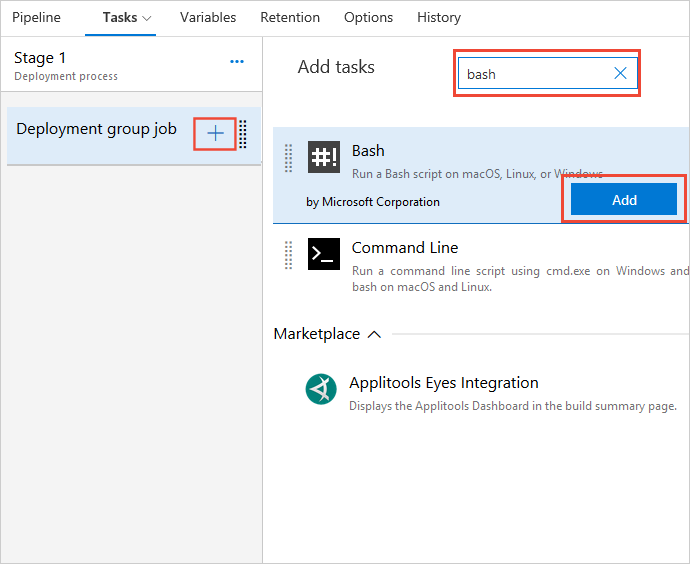Click the Bash task hash-bang icon
Screen dimensions: 690x564
click(x=323, y=158)
